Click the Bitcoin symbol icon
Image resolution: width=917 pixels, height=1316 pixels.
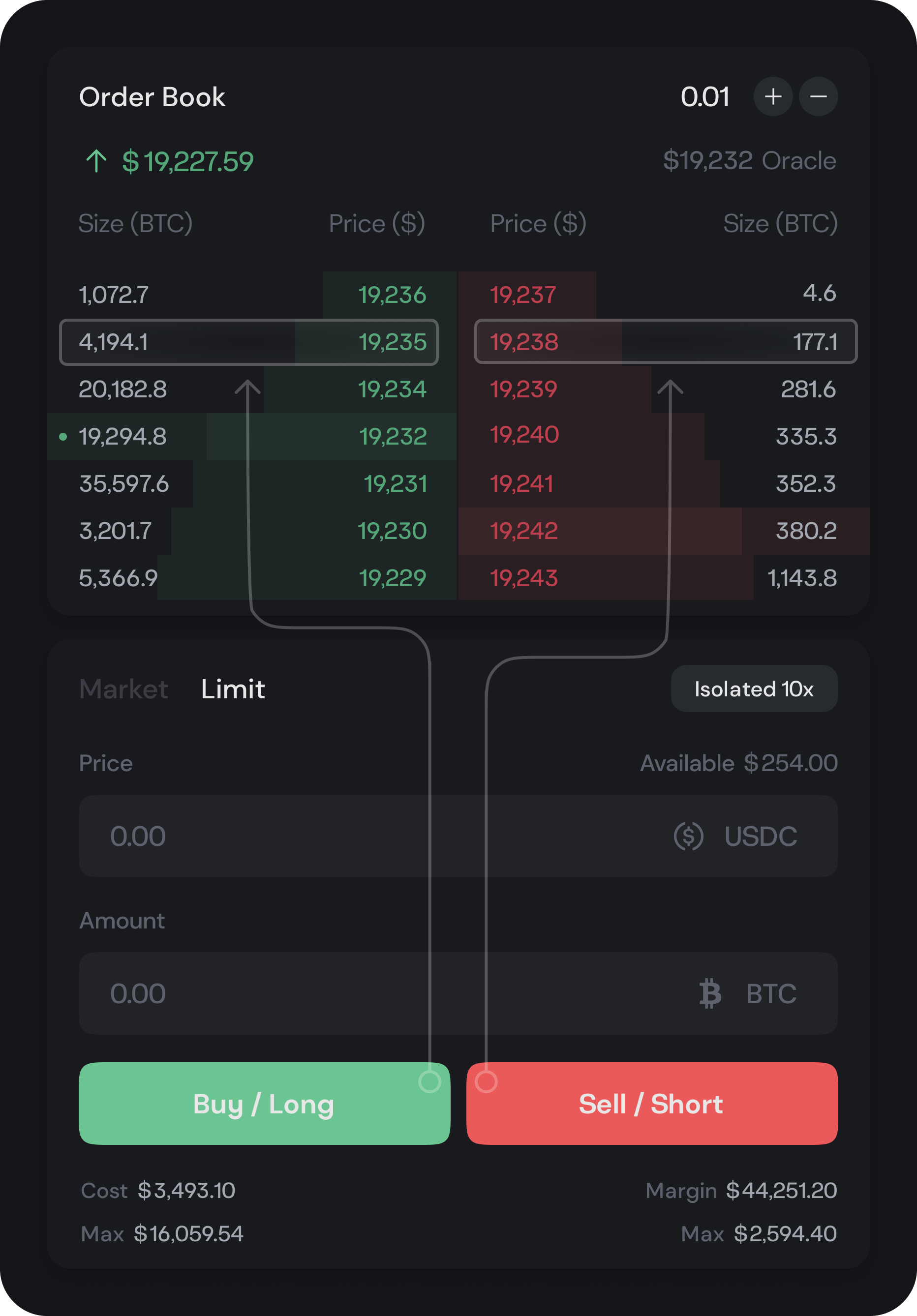coord(710,993)
